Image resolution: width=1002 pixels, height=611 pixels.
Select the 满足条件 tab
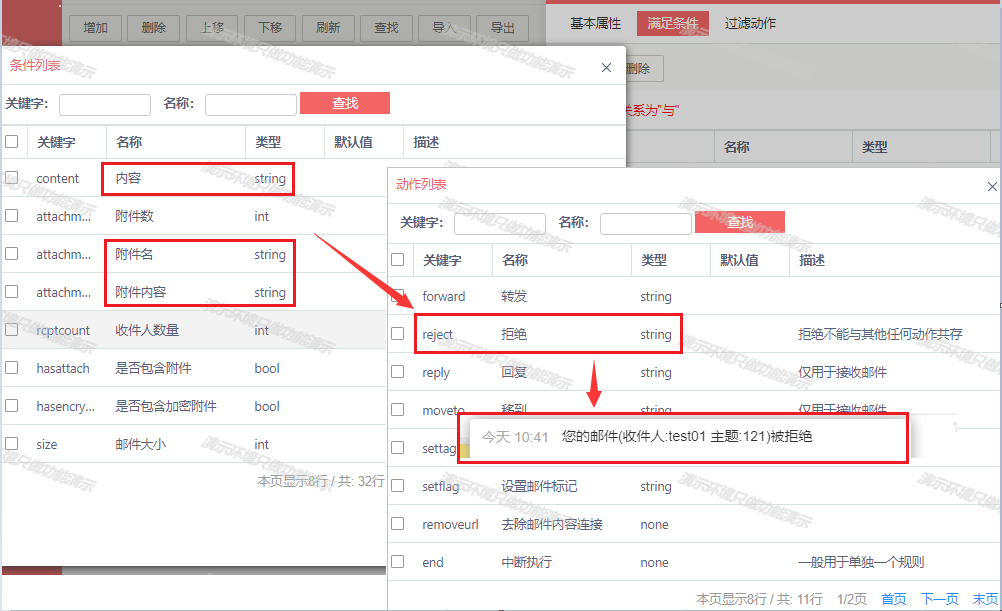(672, 23)
